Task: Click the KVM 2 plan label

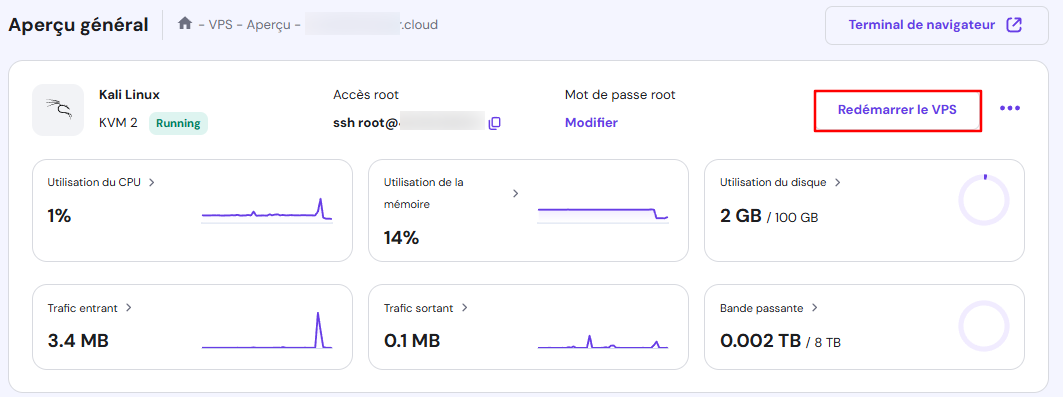Action: [x=118, y=123]
